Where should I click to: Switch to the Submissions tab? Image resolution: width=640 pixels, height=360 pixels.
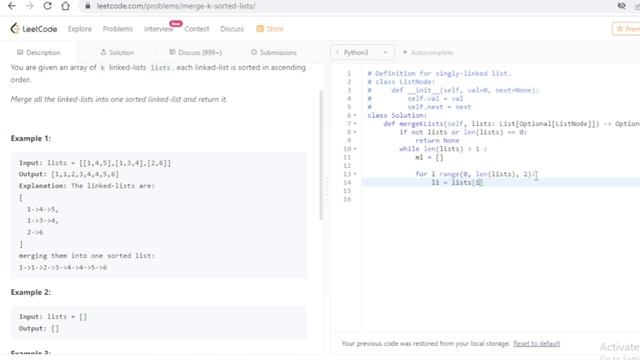coord(273,52)
